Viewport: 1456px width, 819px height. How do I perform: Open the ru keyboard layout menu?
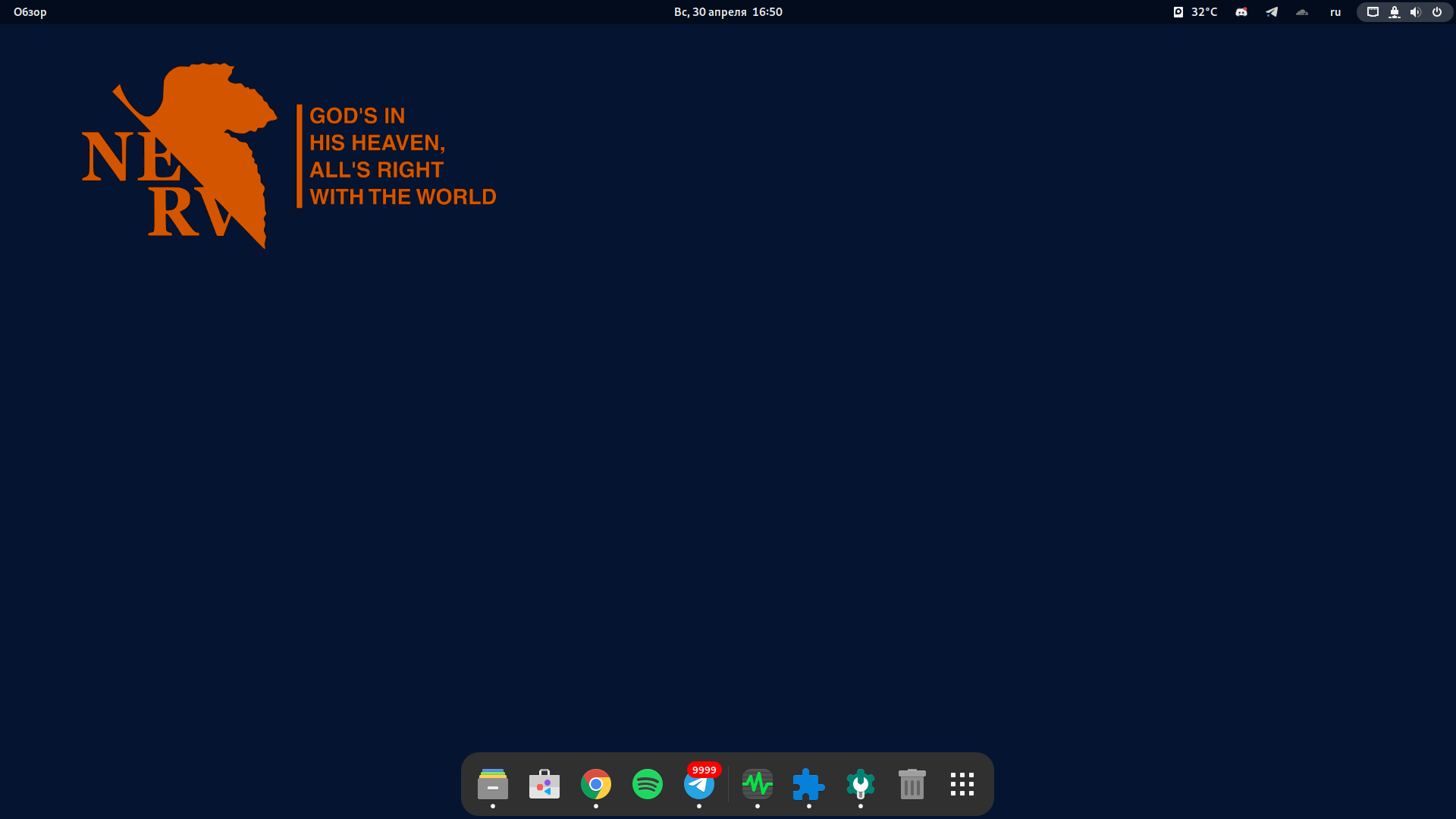click(1335, 12)
